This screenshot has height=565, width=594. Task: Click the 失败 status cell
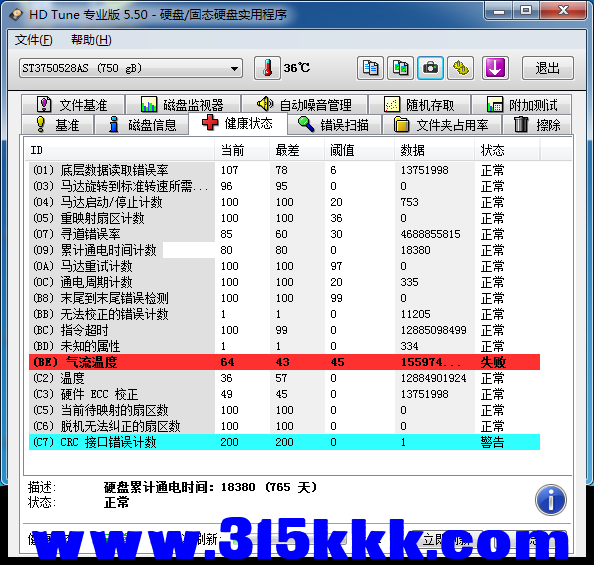coord(493,362)
